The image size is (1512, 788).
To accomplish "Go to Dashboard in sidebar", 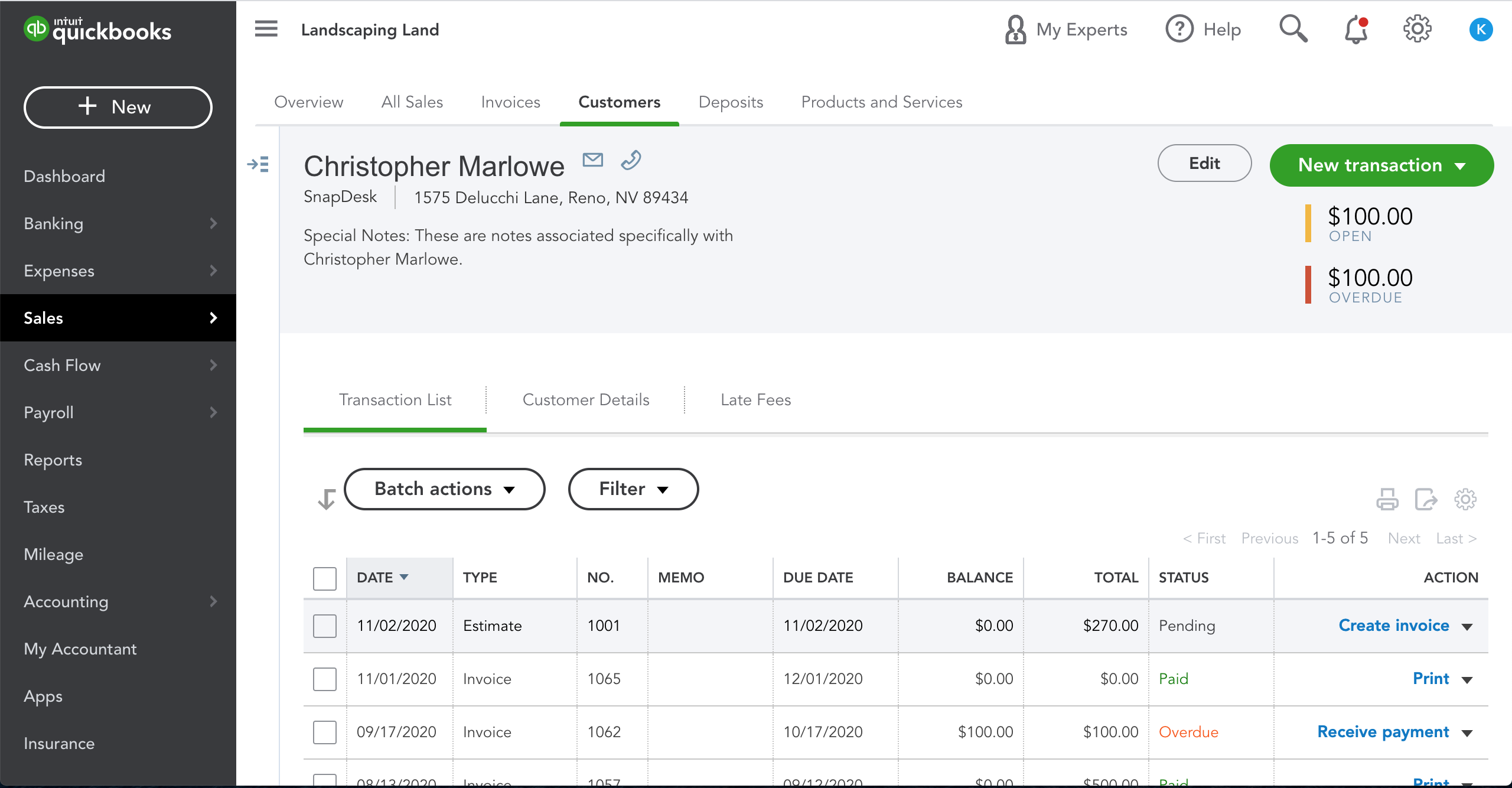I will (118, 176).
